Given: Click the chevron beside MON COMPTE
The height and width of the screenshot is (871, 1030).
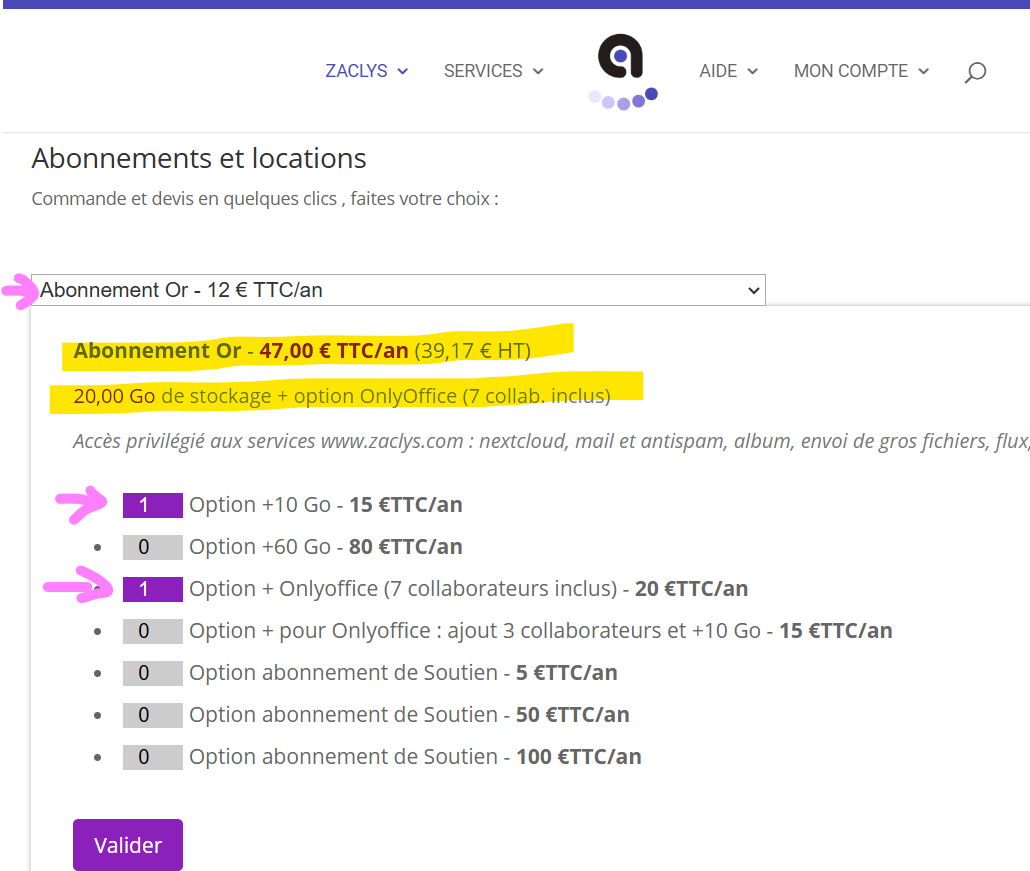Looking at the screenshot, I should click(x=923, y=72).
